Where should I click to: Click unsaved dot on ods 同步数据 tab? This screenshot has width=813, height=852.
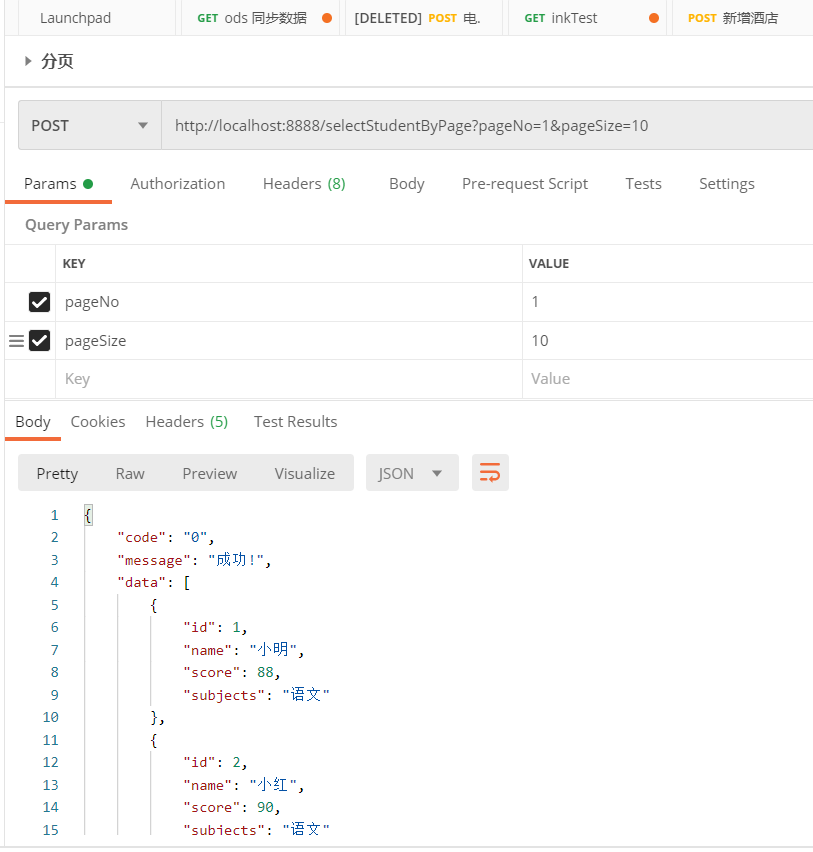327,18
